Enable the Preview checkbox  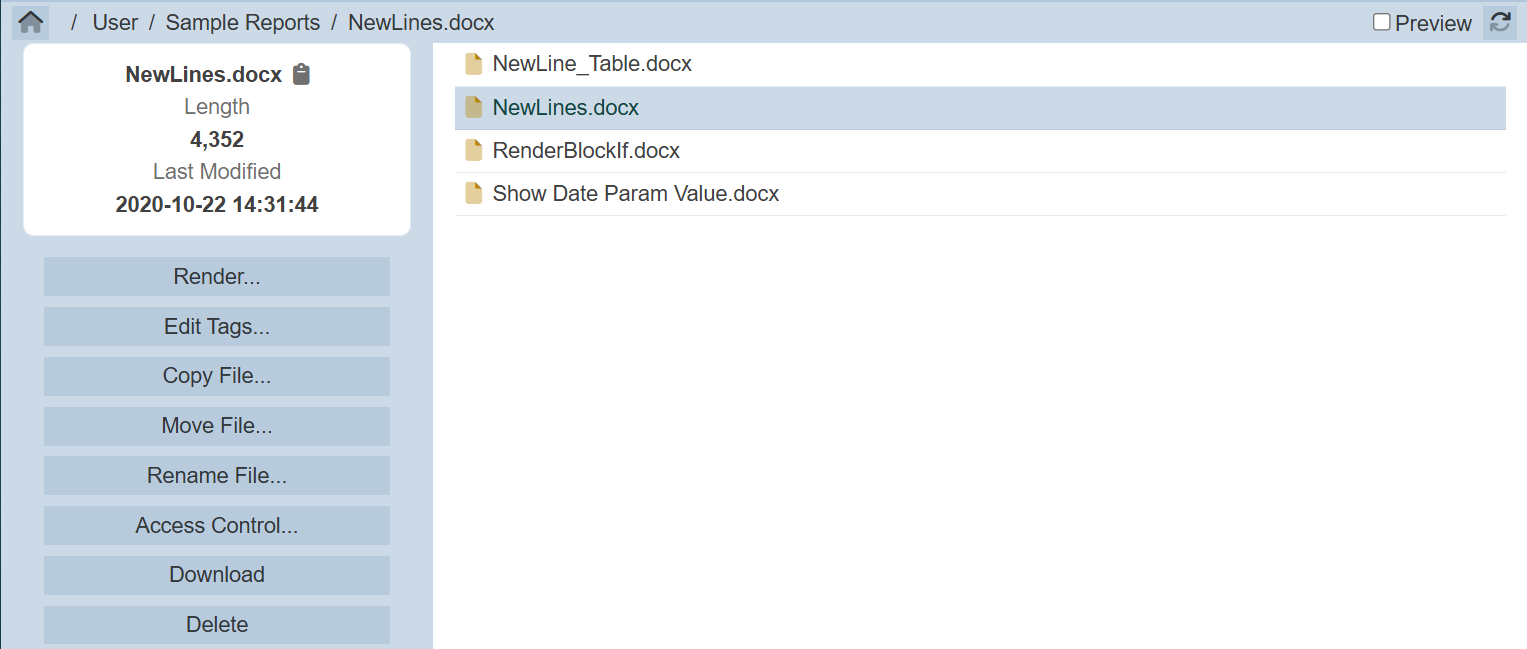pyautogui.click(x=1382, y=22)
